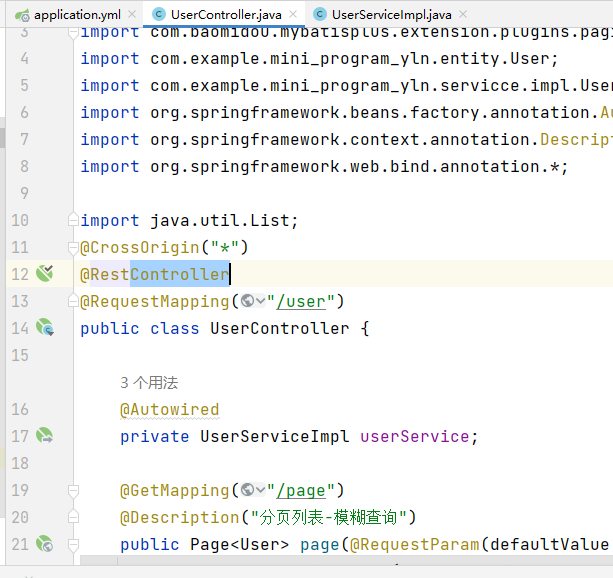
Task: Collapse the page method fold at line 21
Action: (73, 544)
